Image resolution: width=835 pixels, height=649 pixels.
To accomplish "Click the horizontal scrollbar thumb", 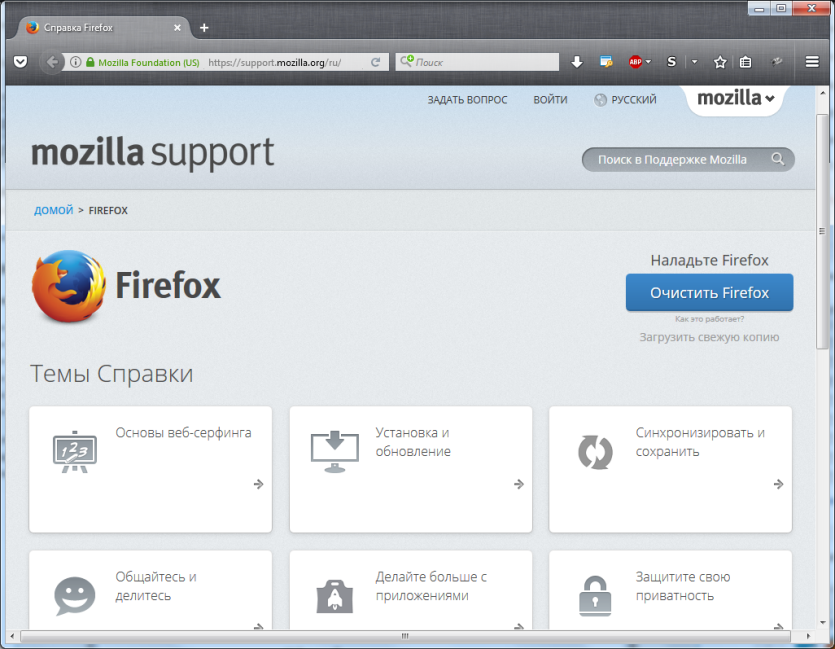I will 405,636.
